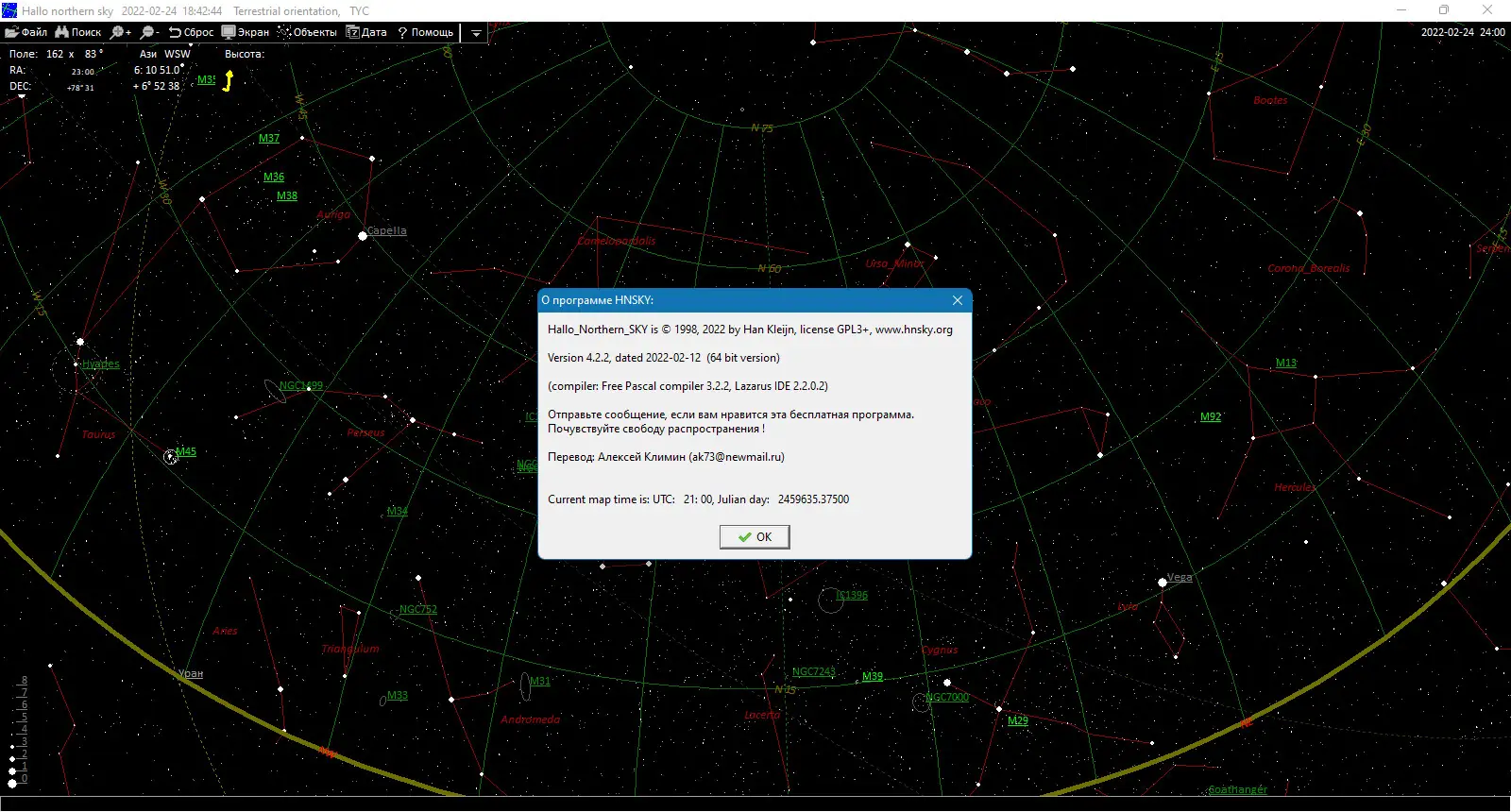The image size is (1511, 812).
Task: Select the M31 galaxy label
Action: coord(540,681)
